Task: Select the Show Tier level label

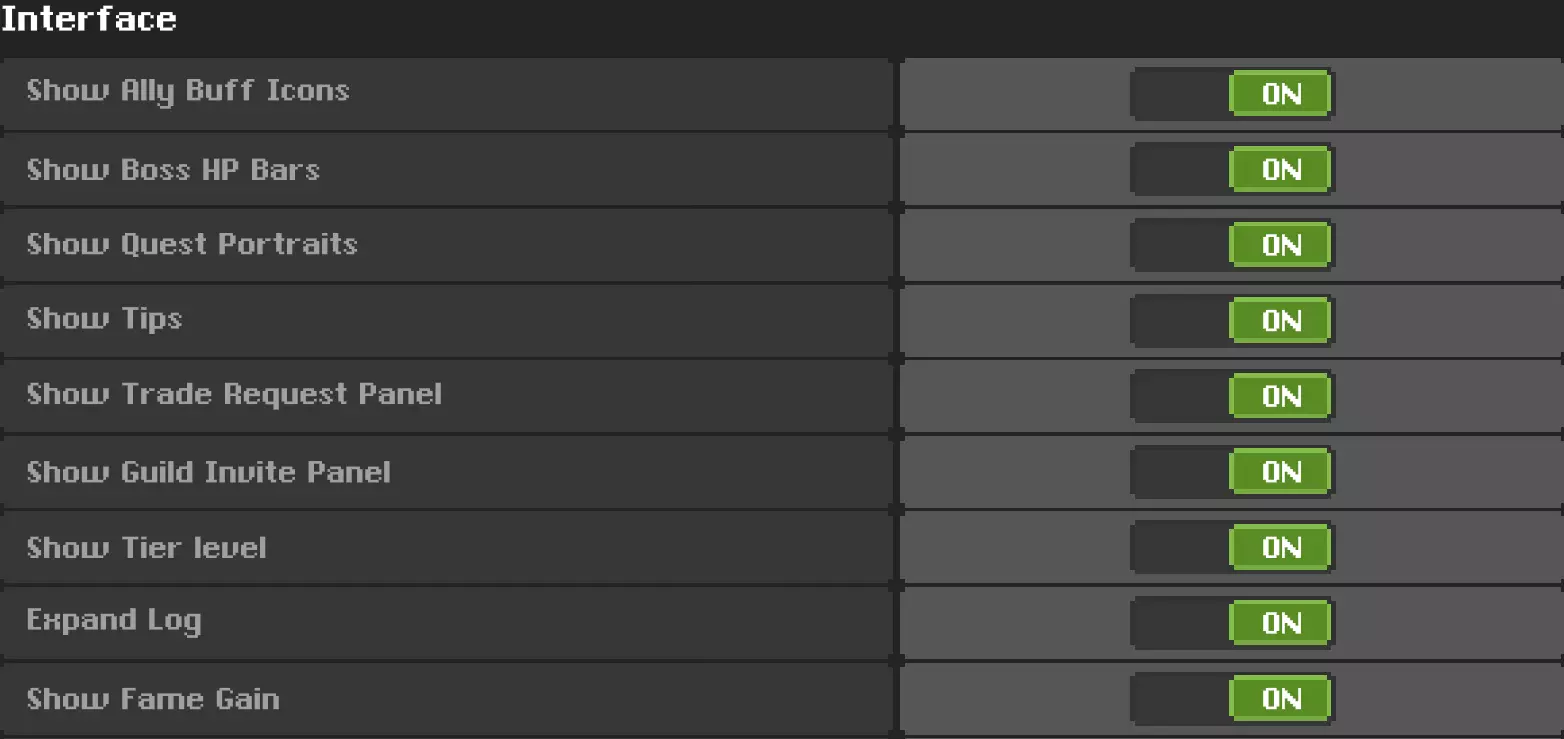Action: pyautogui.click(x=146, y=547)
